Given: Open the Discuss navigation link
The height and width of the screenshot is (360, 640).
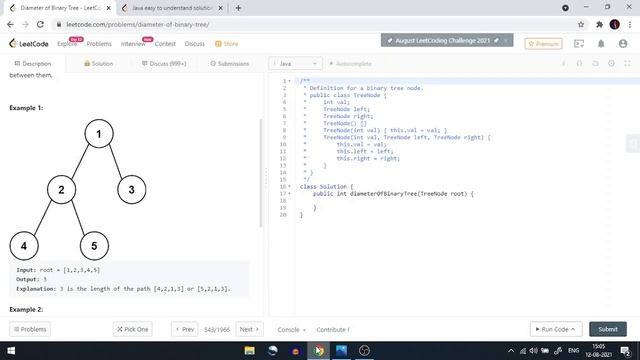Looking at the screenshot, I should pos(195,44).
